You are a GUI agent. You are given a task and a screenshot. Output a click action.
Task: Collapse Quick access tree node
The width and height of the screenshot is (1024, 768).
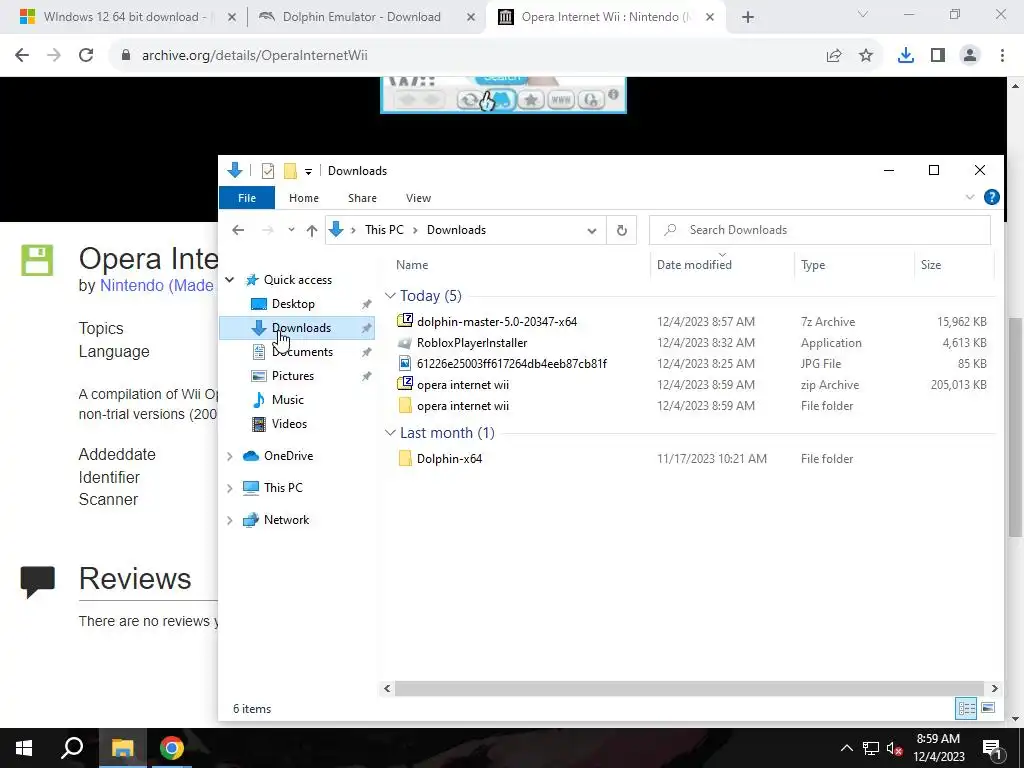tap(230, 280)
